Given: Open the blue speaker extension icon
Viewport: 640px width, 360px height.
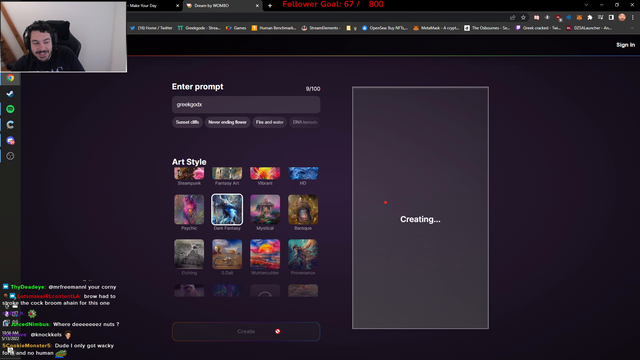Looking at the screenshot, I should pos(569,17).
